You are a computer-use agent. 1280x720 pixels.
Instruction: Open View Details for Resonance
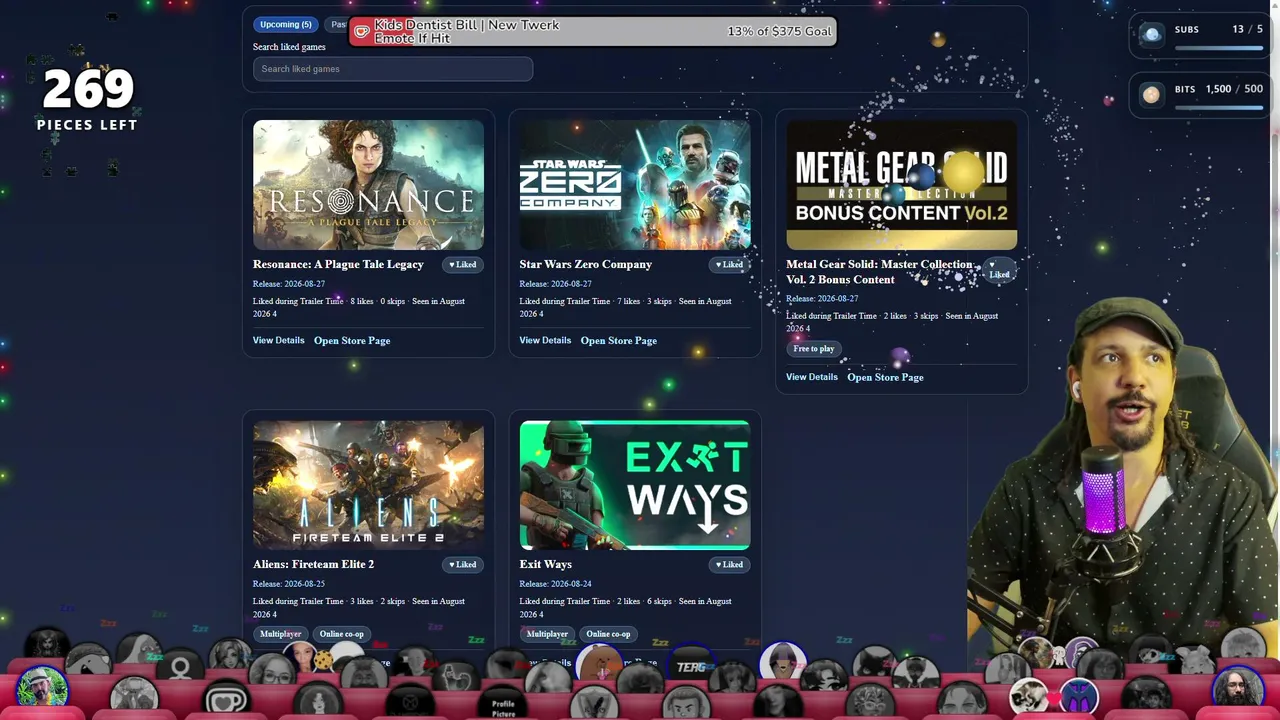(x=278, y=340)
